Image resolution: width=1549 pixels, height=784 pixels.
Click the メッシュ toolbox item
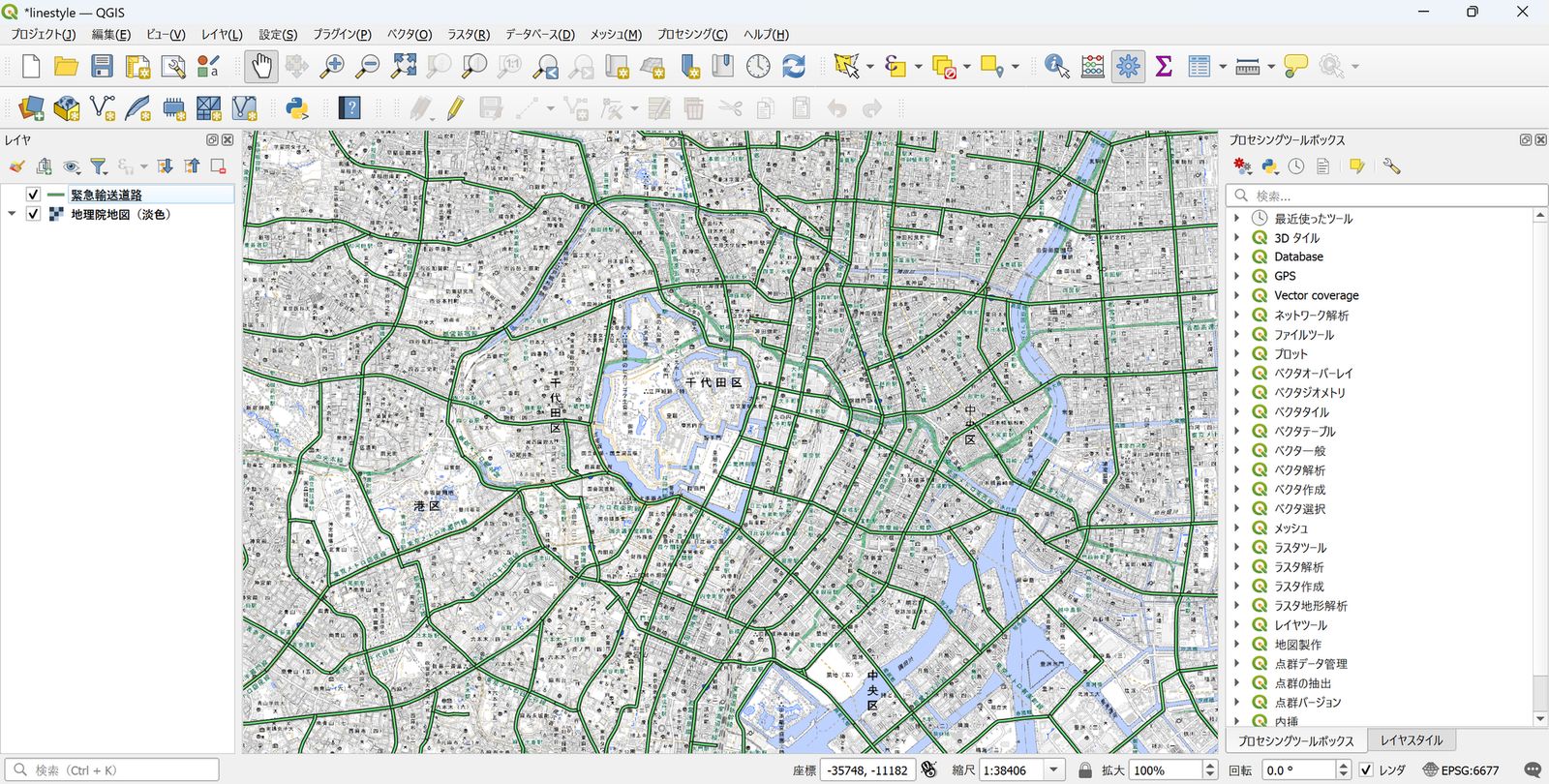[x=1291, y=528]
